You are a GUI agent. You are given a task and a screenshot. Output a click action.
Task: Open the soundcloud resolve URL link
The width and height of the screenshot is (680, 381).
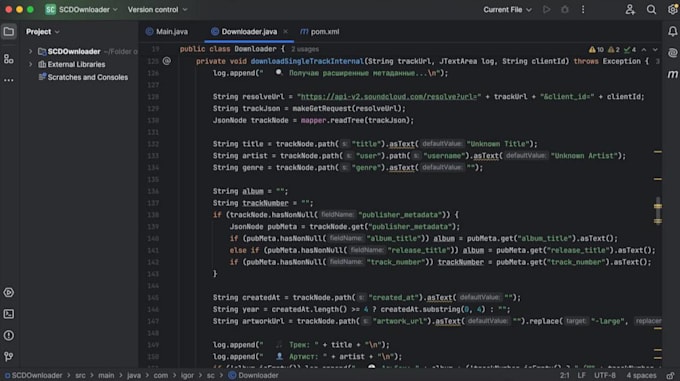point(389,97)
